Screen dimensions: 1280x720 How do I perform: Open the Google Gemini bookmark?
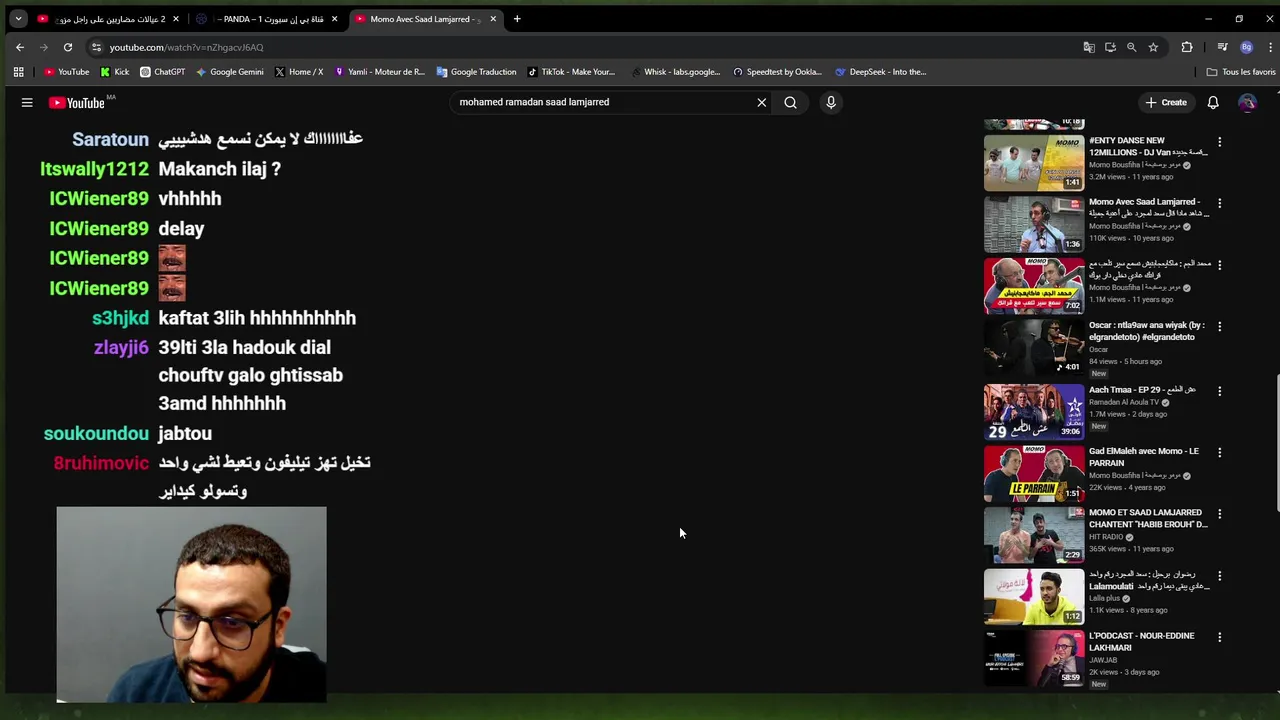point(230,72)
